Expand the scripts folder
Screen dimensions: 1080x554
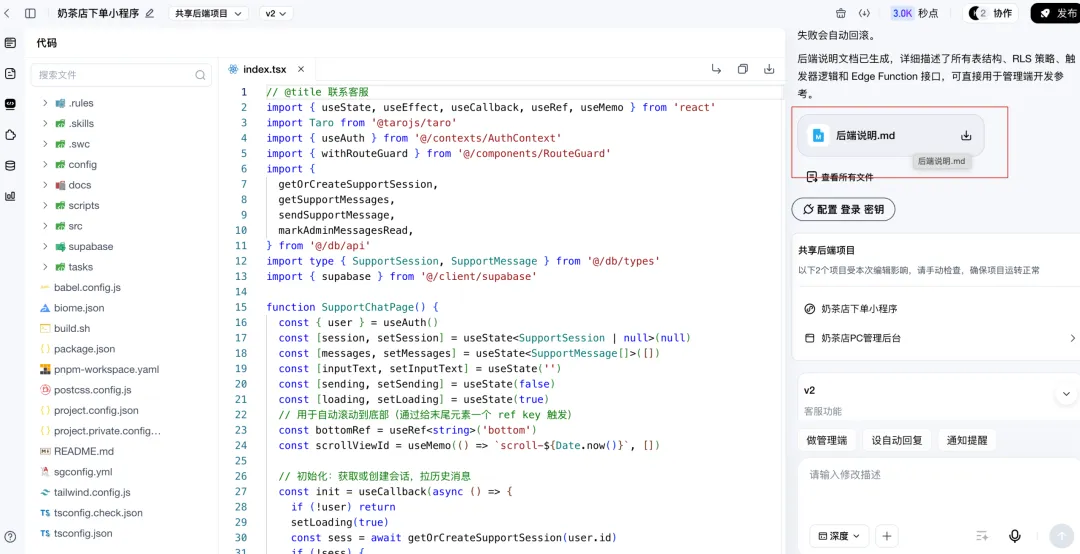[45, 205]
